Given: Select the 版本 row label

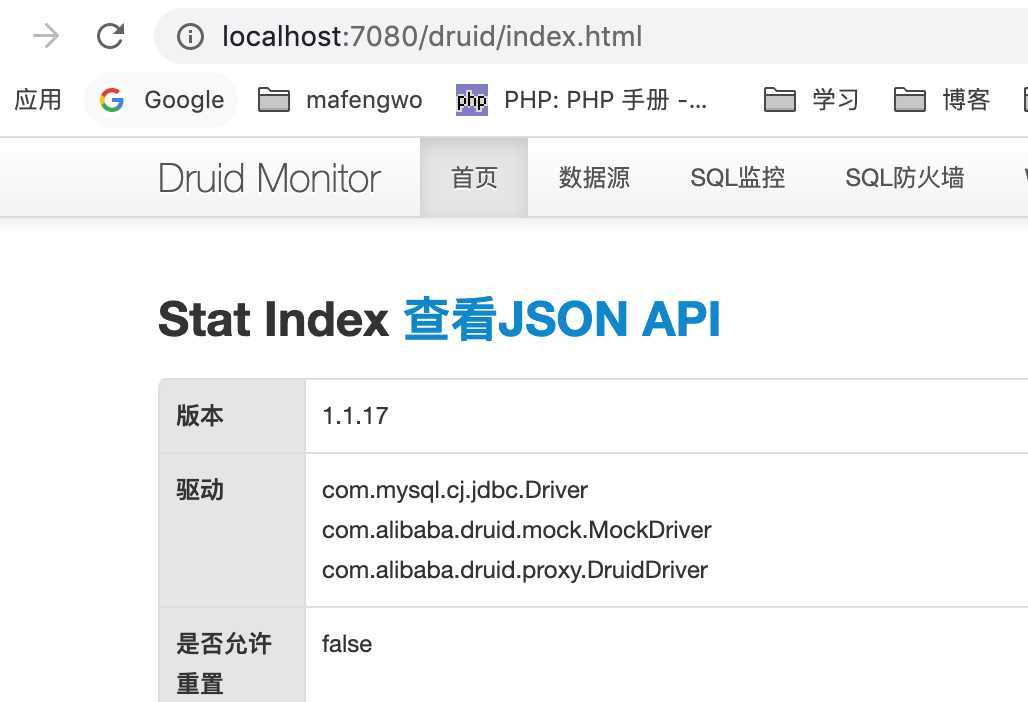Looking at the screenshot, I should [x=200, y=416].
